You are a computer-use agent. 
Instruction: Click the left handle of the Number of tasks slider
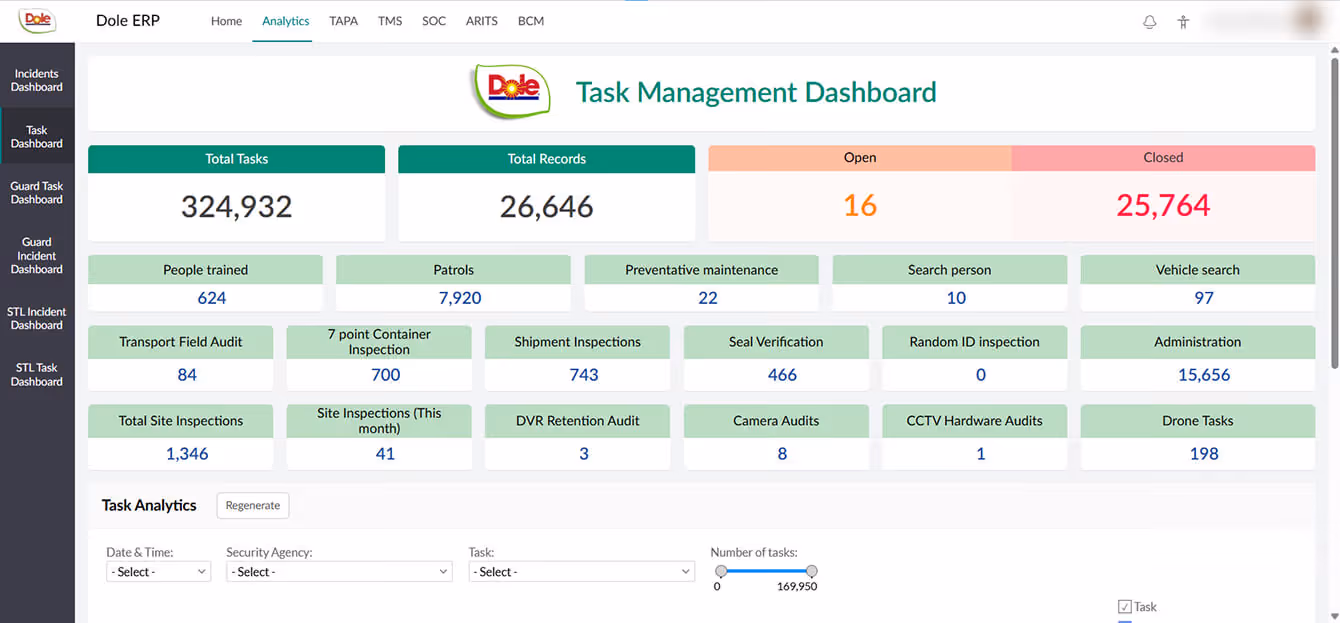[x=720, y=571]
